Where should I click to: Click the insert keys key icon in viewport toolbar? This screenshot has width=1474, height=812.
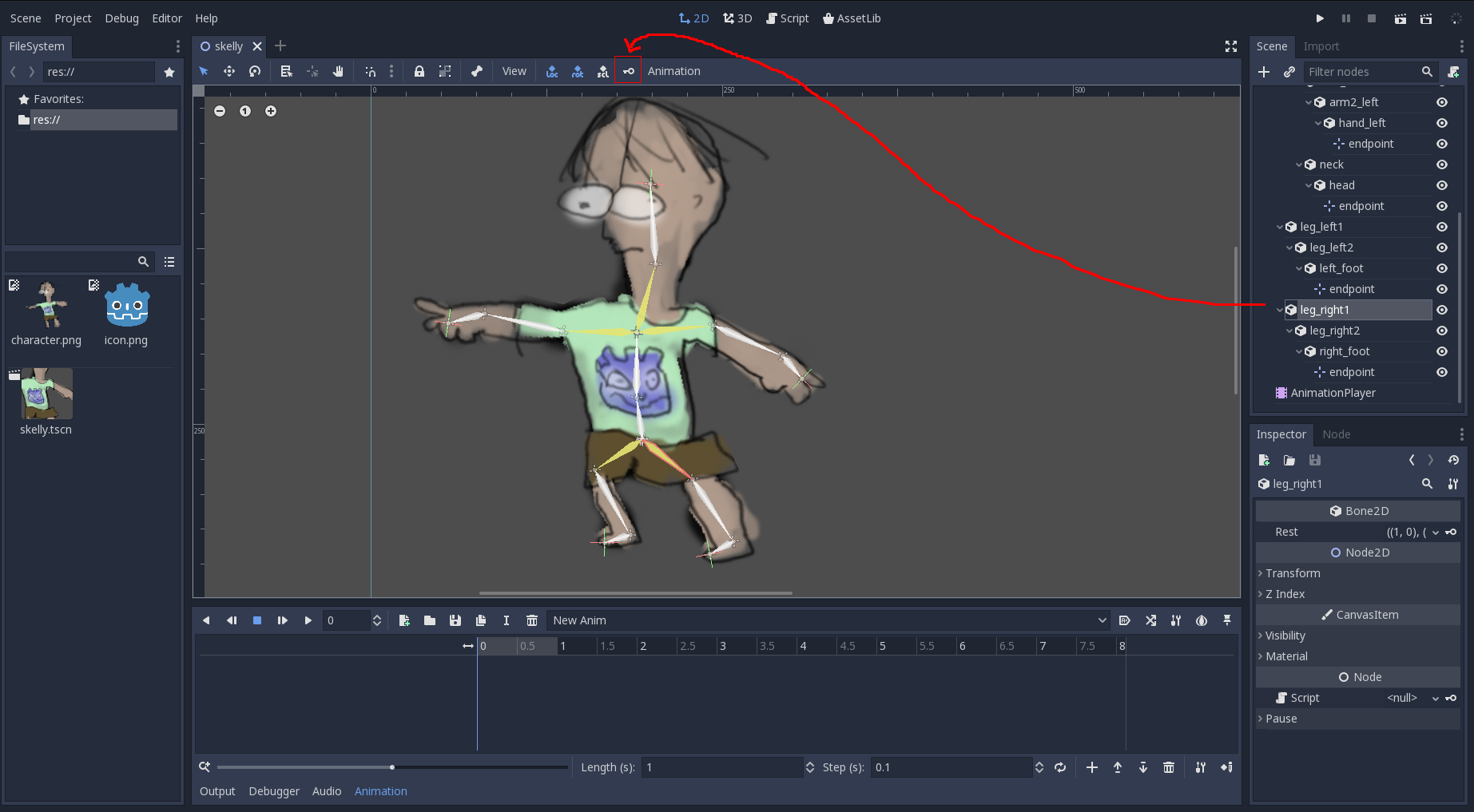click(x=629, y=71)
